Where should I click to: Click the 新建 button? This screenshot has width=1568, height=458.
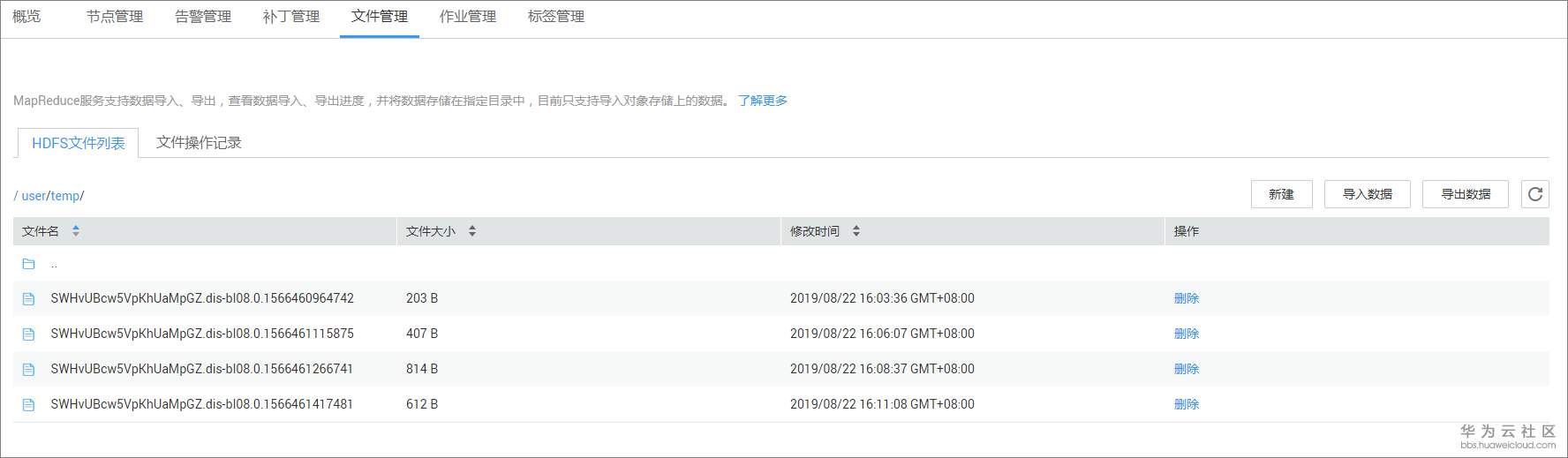1281,194
